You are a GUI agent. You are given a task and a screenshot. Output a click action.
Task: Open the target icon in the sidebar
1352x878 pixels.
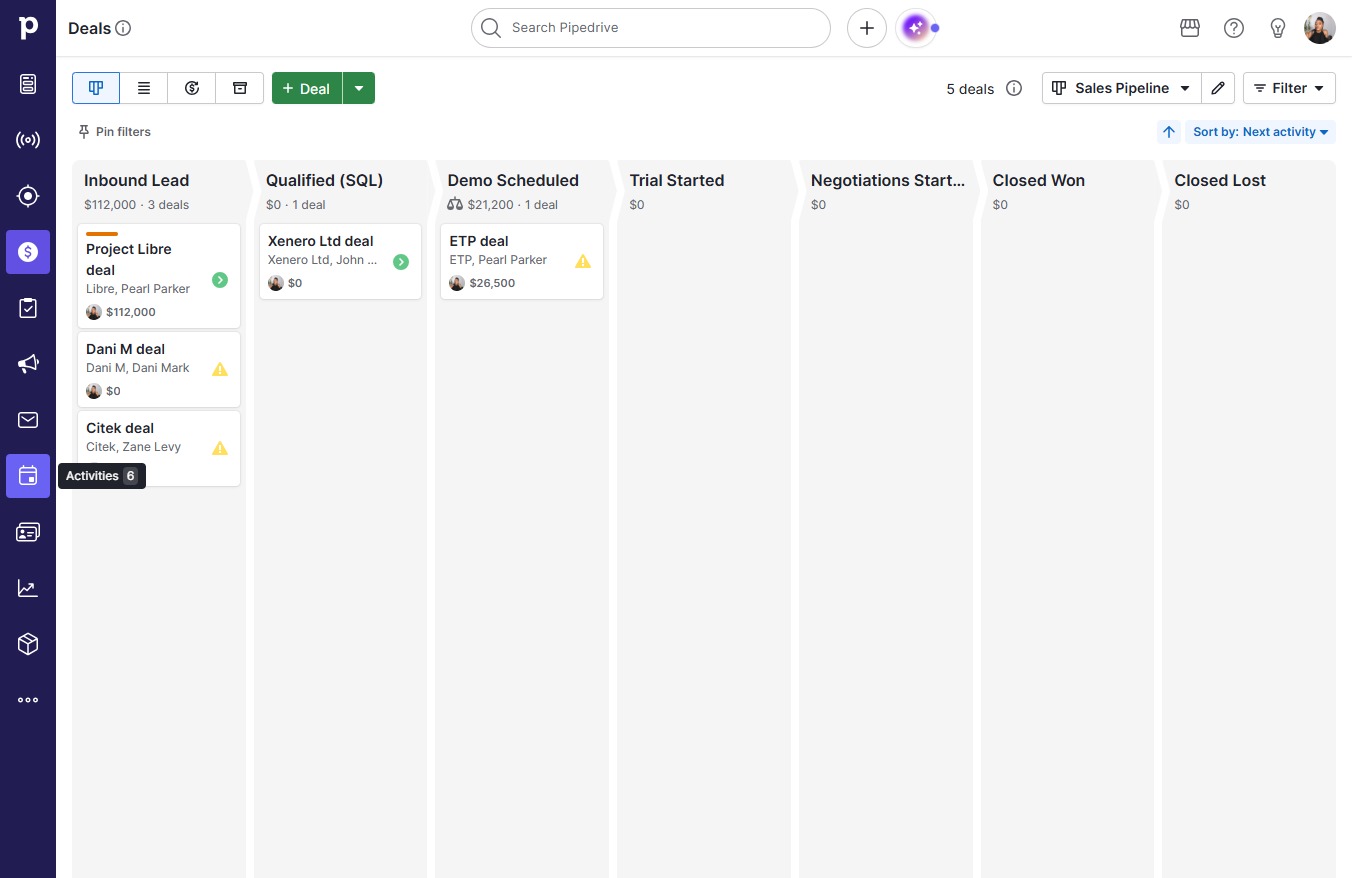pyautogui.click(x=28, y=196)
